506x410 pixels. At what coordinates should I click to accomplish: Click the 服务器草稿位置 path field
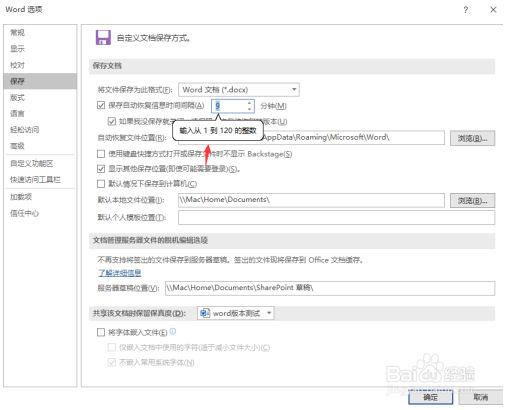(x=330, y=288)
